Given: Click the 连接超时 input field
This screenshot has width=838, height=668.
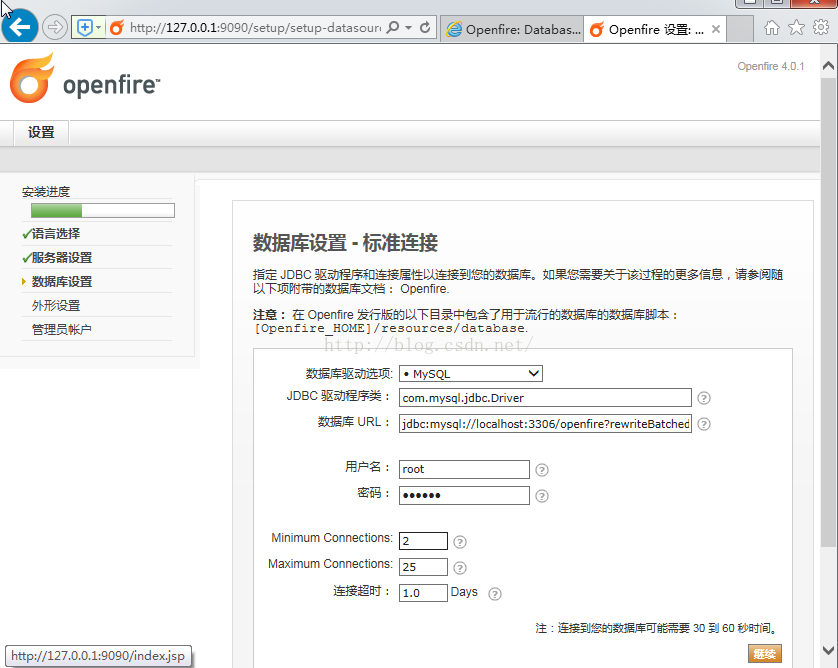Looking at the screenshot, I should (x=423, y=593).
